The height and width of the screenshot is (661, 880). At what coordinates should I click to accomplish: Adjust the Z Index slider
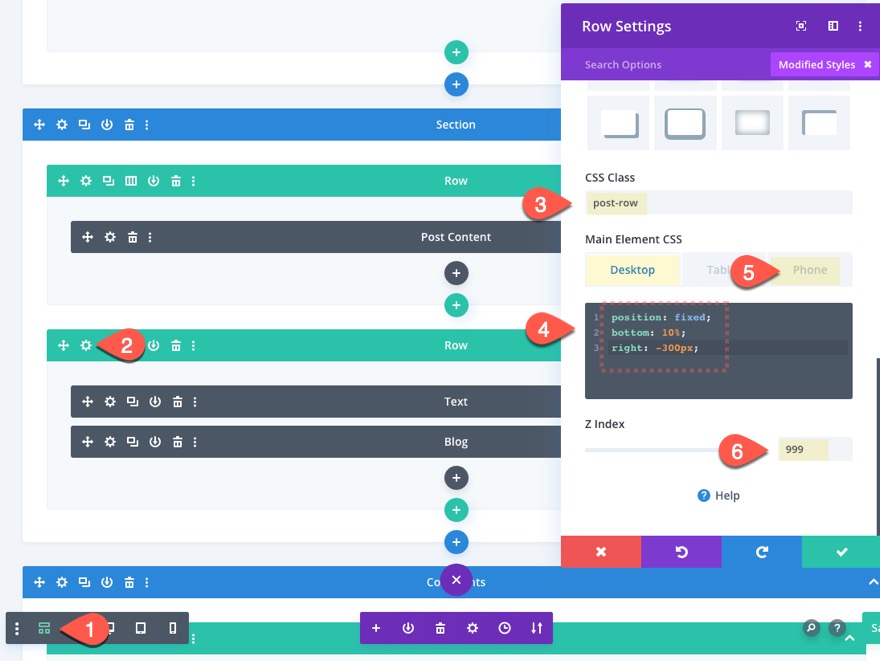[676, 449]
